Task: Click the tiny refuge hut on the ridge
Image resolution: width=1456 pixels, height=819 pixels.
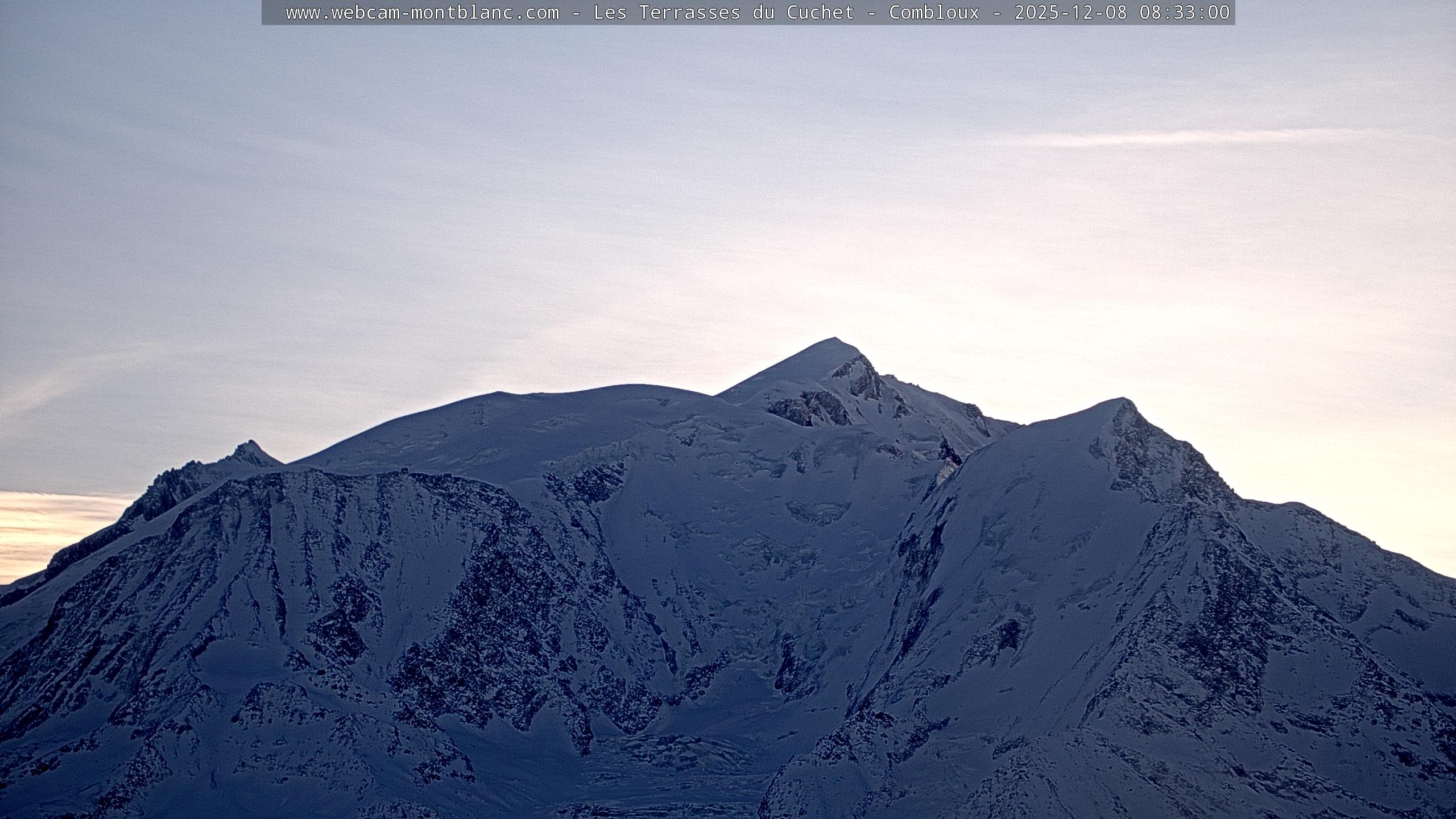Action: [404, 469]
